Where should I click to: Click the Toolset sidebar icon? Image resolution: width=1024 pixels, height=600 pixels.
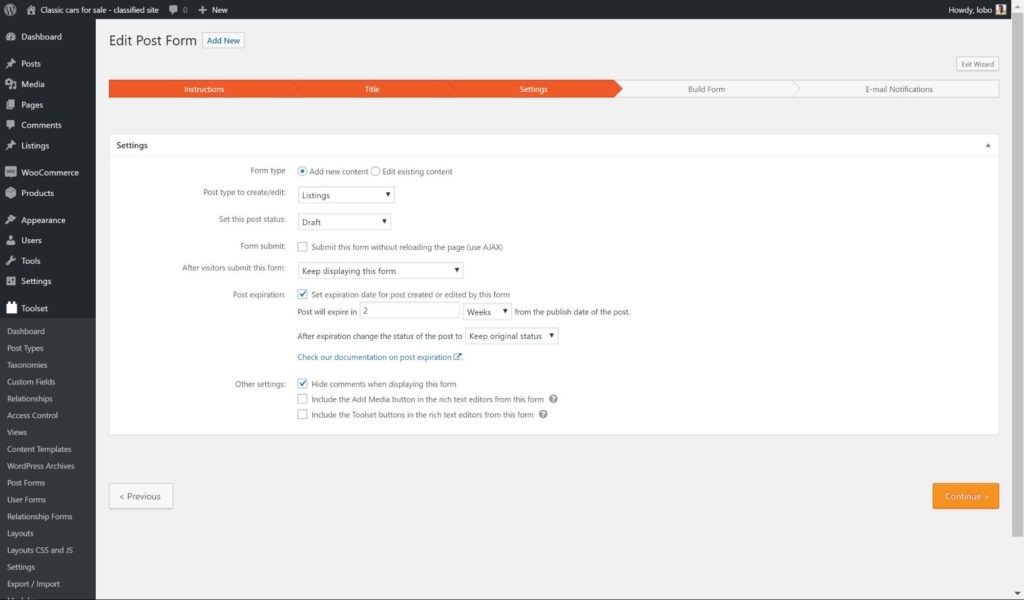[x=11, y=308]
